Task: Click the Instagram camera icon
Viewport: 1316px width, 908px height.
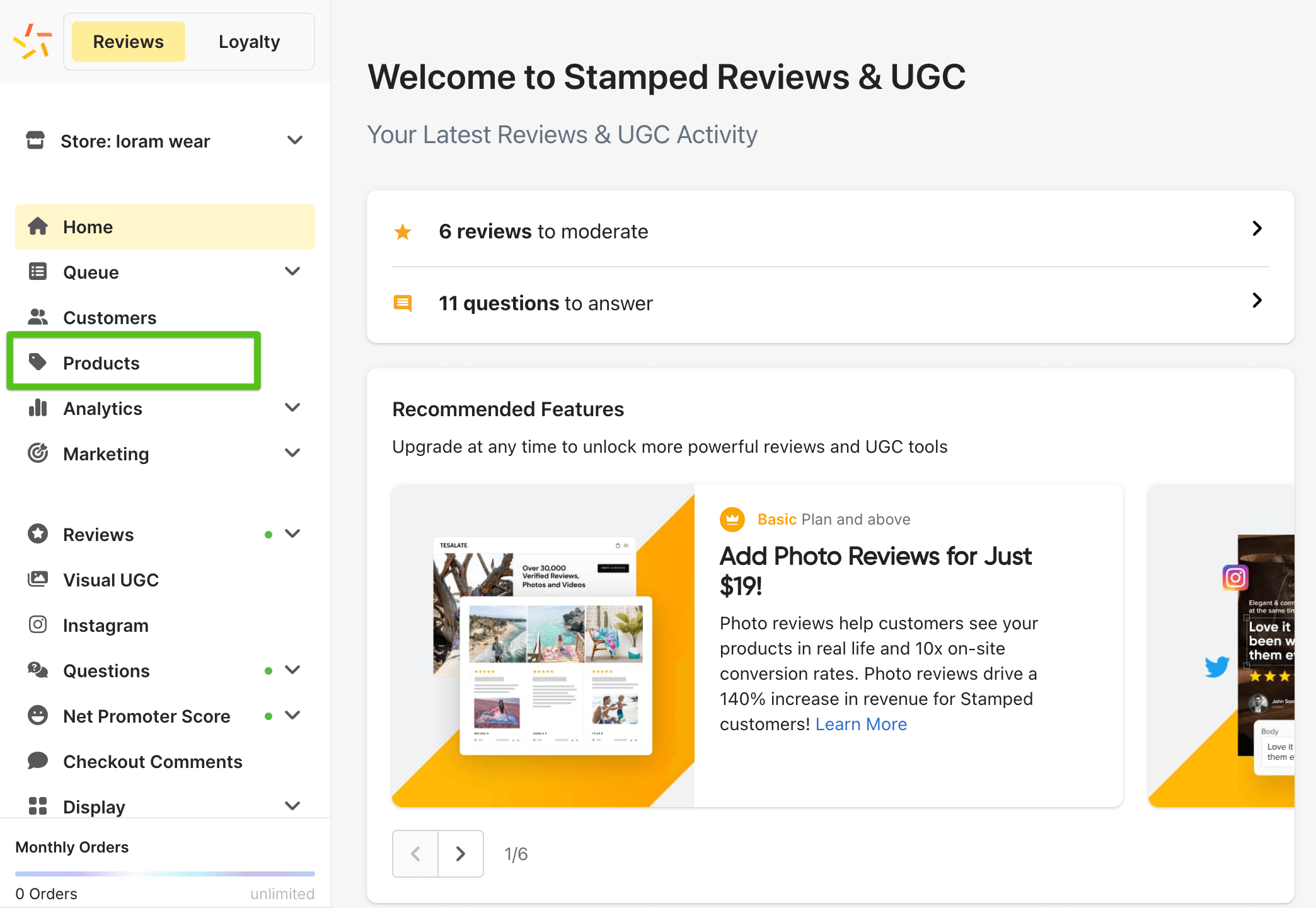Action: (38, 625)
